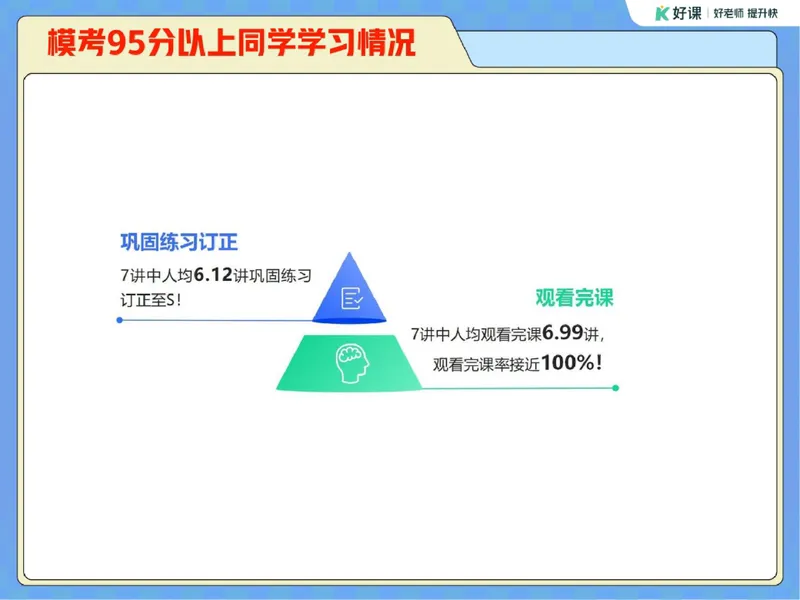Click the brain head icon in green trapezoid
The width and height of the screenshot is (800, 600).
click(352, 363)
